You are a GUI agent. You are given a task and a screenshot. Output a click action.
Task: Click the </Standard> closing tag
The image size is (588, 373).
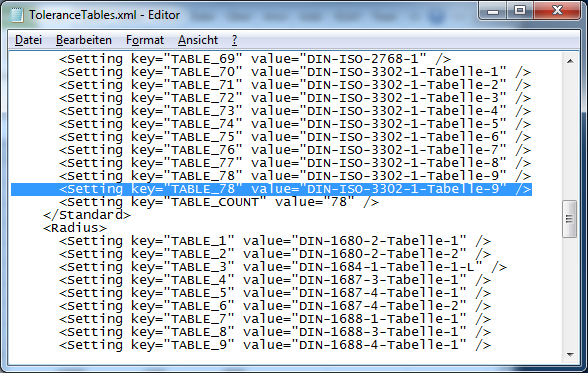pyautogui.click(x=87, y=215)
